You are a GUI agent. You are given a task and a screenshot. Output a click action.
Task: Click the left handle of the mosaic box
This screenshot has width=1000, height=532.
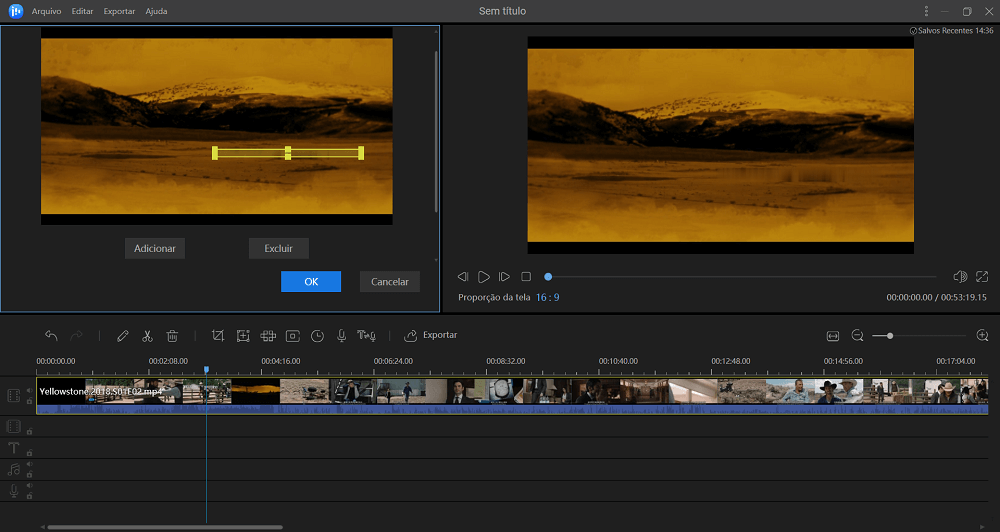(215, 152)
